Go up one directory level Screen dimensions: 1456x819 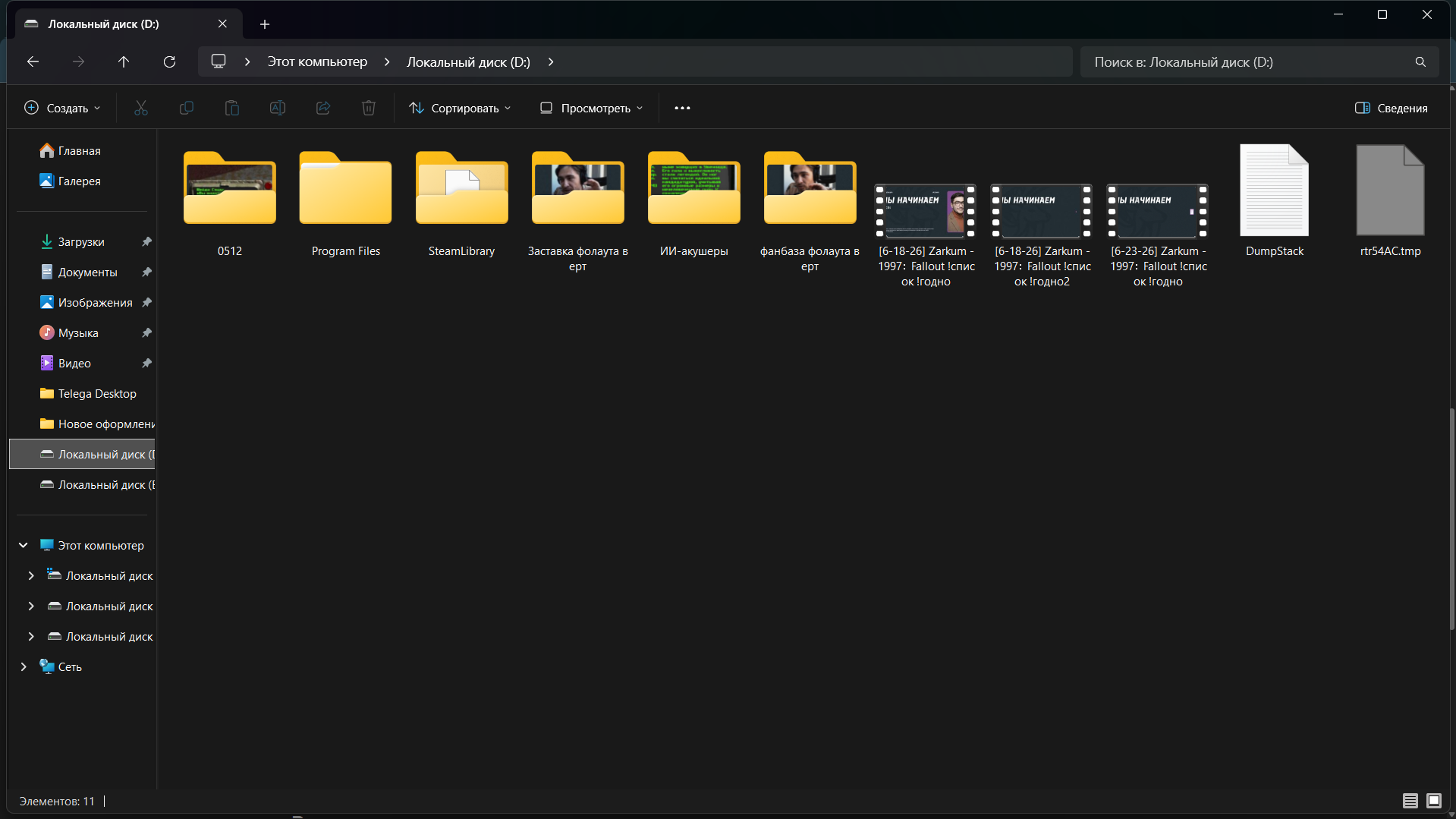(124, 61)
